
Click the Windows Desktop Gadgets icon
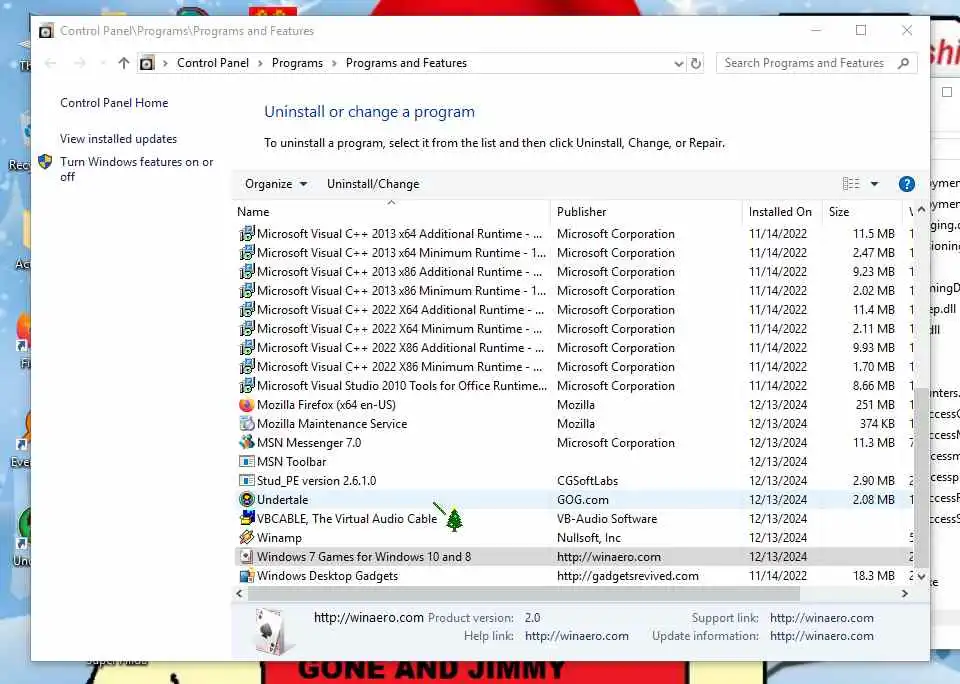click(x=247, y=576)
